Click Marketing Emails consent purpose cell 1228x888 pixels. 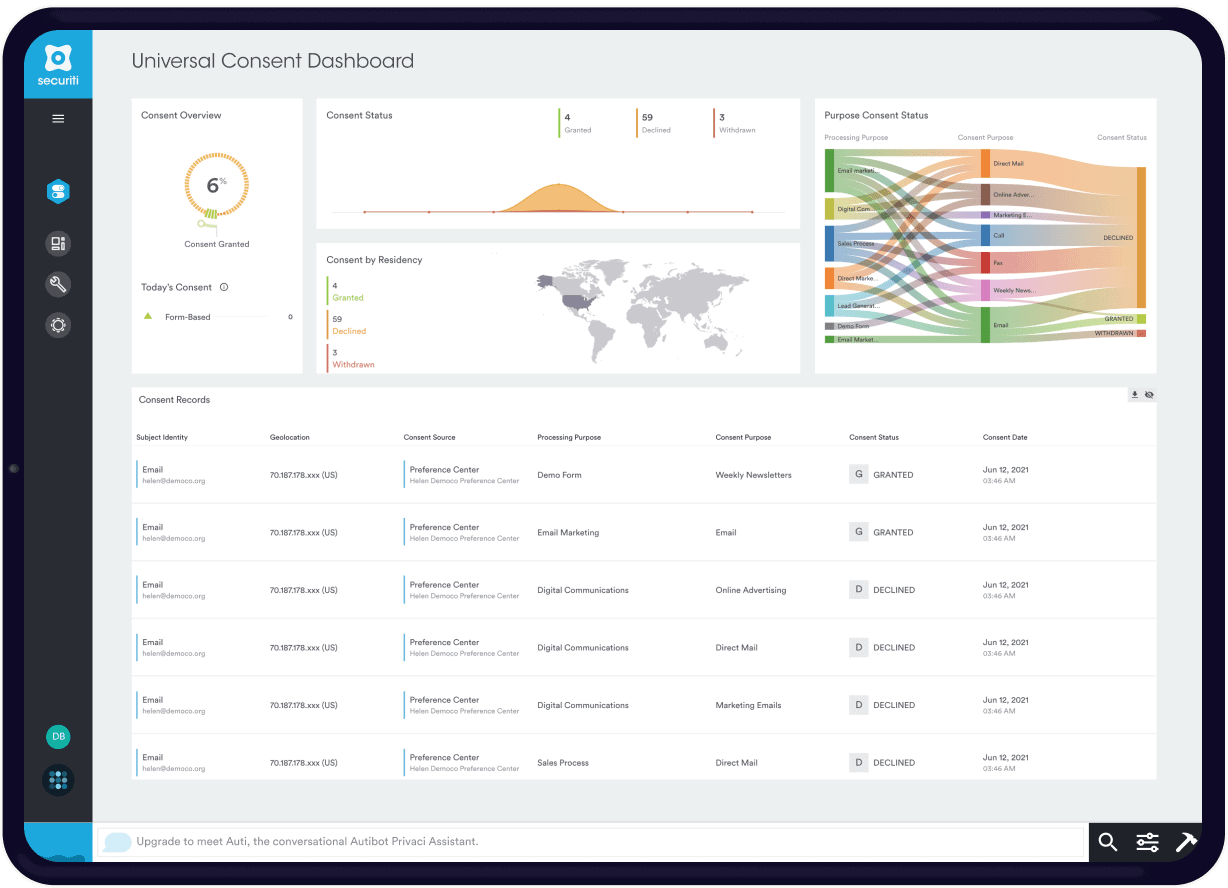tap(748, 705)
